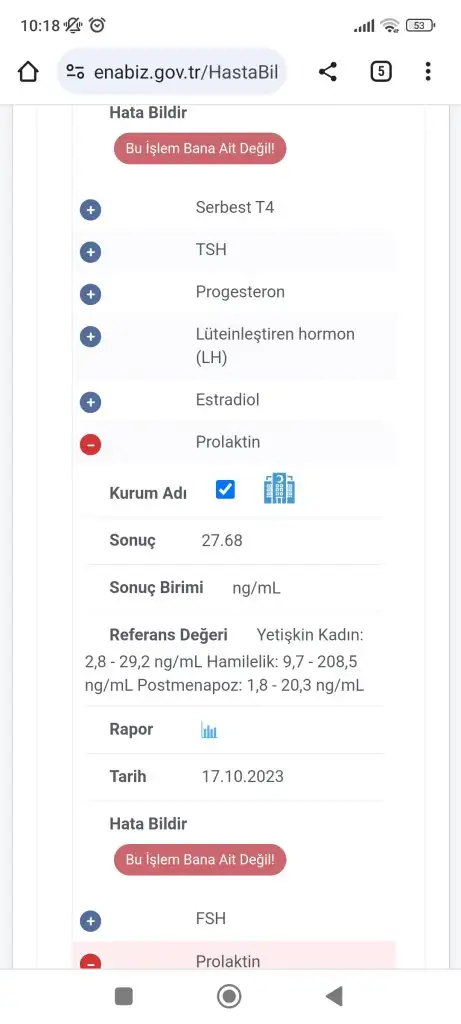Viewport: 461px width, 1024px height.
Task: Tap the Android back triangle button
Action: pos(334,996)
